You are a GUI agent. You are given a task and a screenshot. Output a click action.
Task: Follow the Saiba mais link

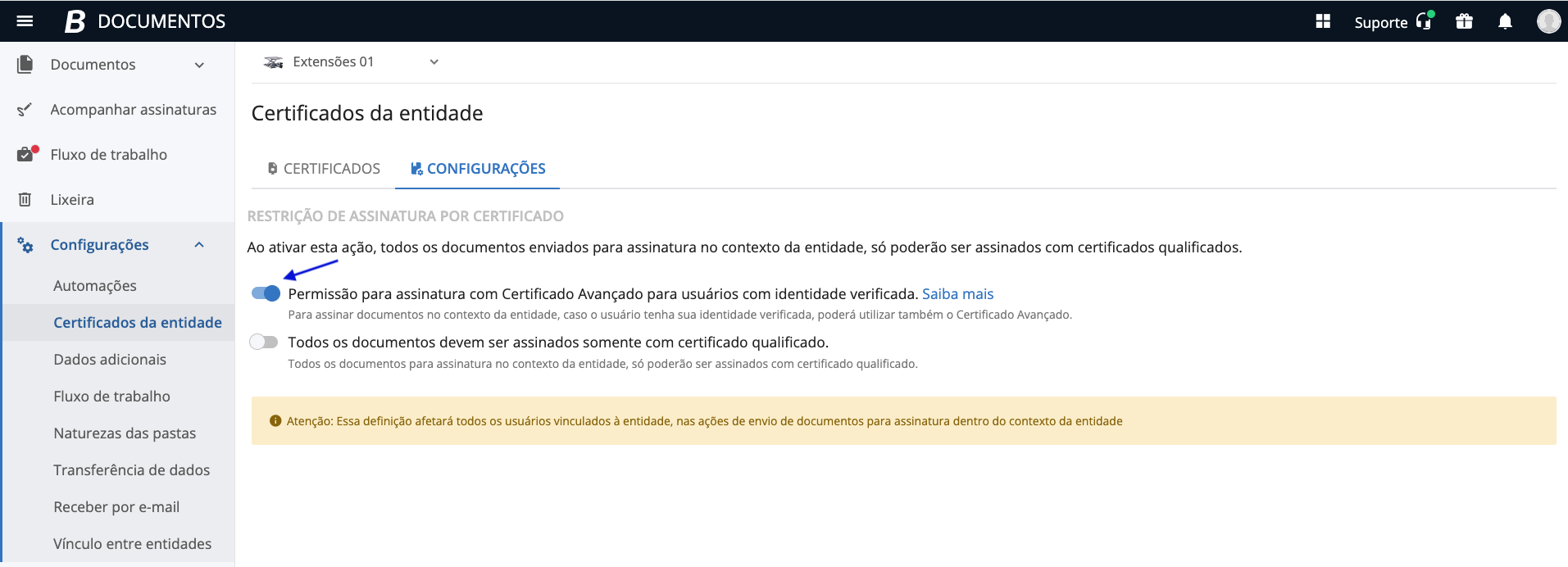point(957,294)
